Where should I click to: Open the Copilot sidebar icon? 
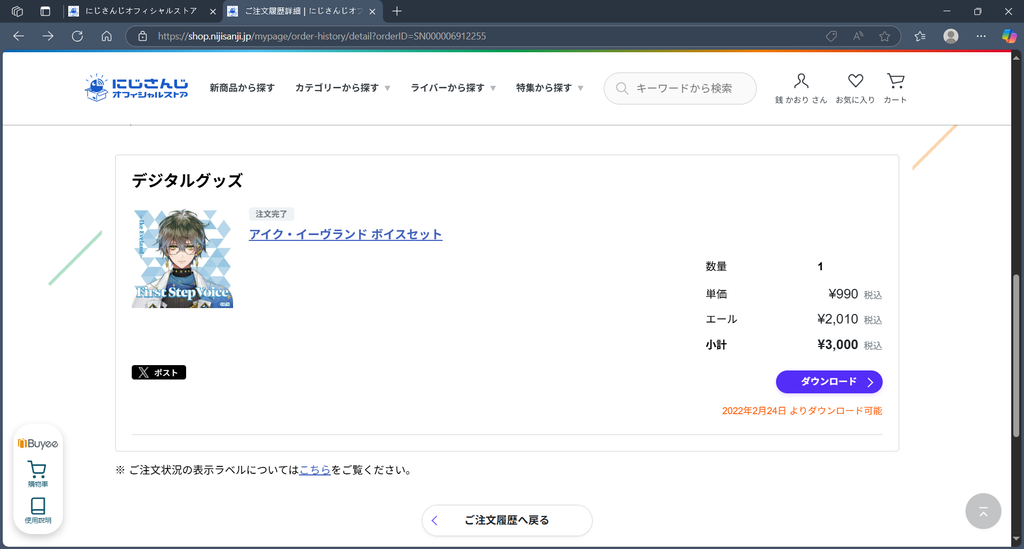pos(1009,36)
